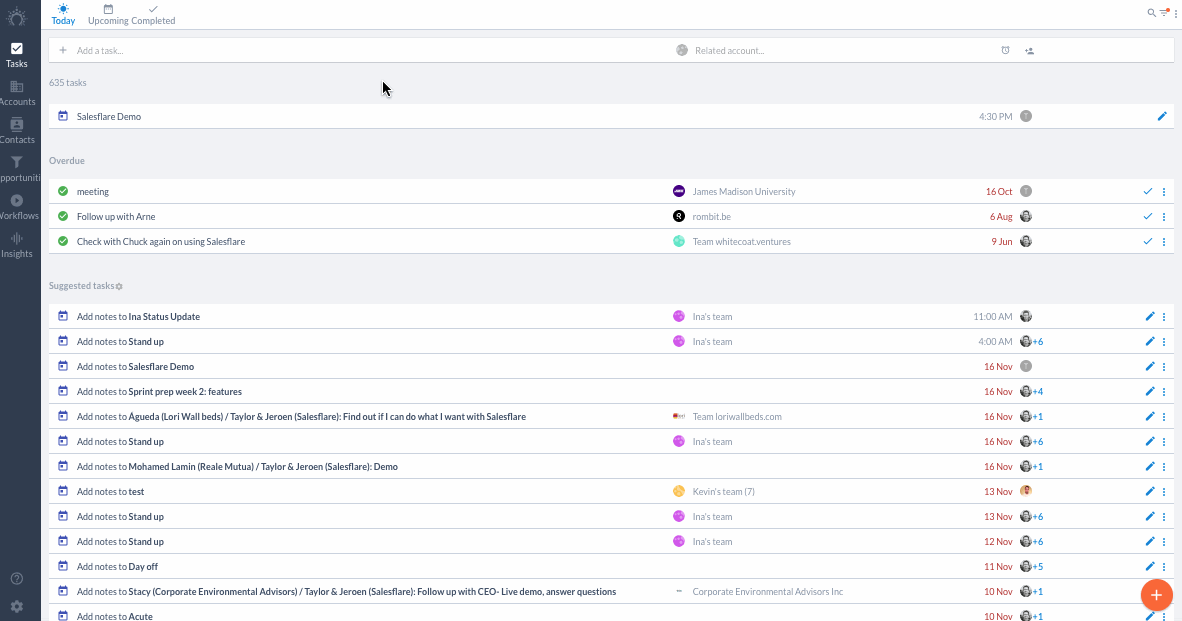The width and height of the screenshot is (1182, 621).
Task: Open the filter icon at top right
Action: click(1164, 13)
